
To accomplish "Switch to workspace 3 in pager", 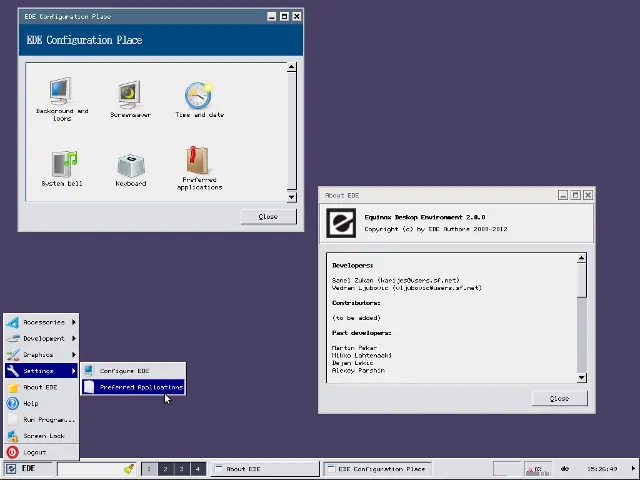I will pos(182,469).
